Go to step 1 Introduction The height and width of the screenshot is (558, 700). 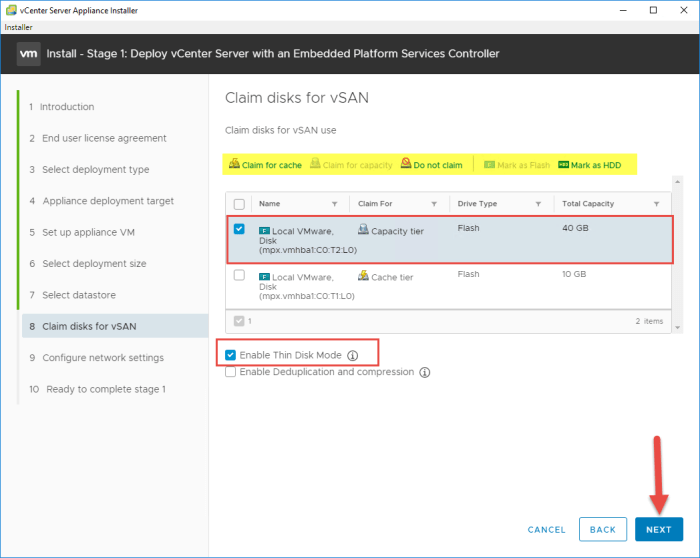62,107
